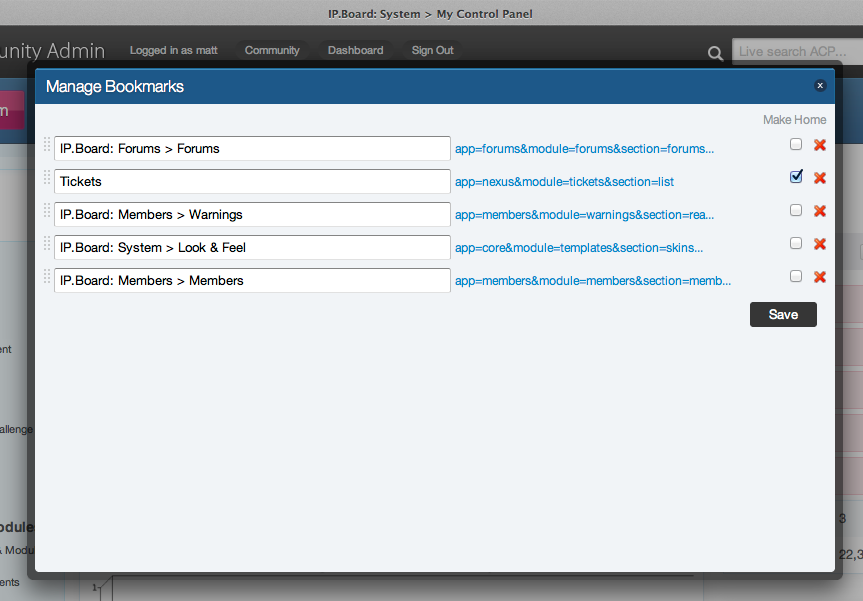Open the app=nexus&module=tickets link

[564, 182]
